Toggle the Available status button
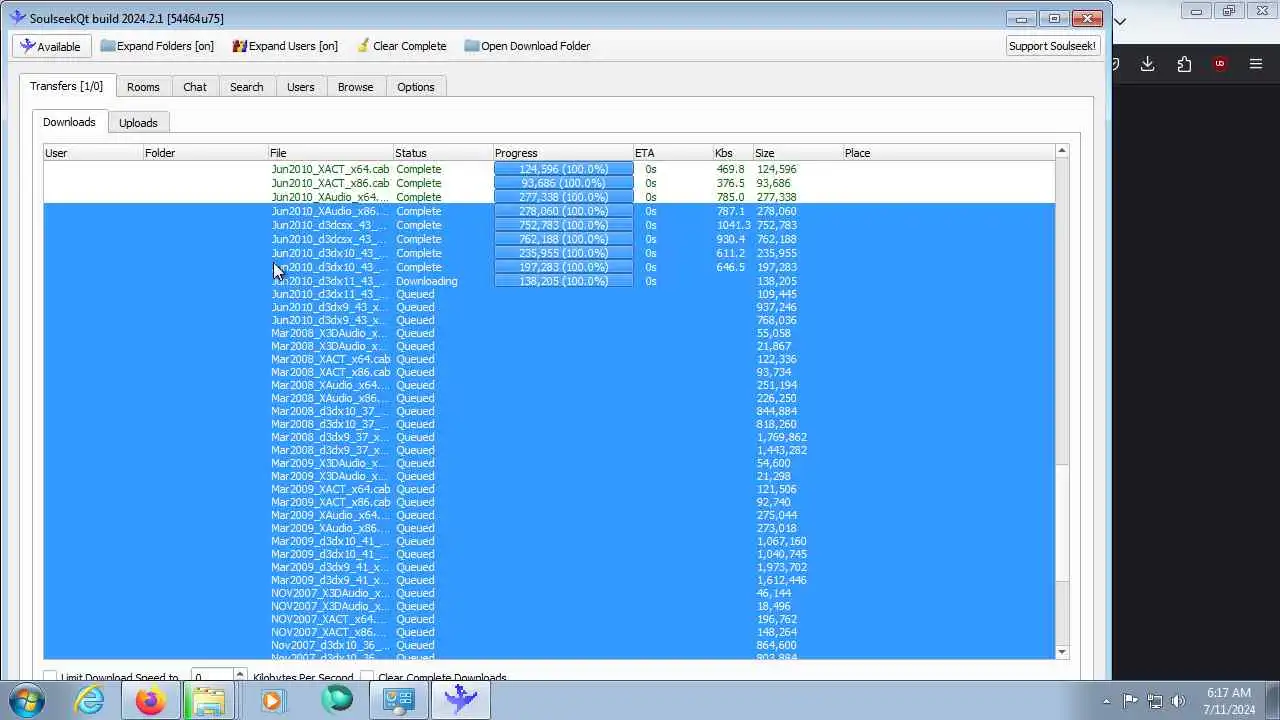The width and height of the screenshot is (1280, 720). tap(51, 46)
